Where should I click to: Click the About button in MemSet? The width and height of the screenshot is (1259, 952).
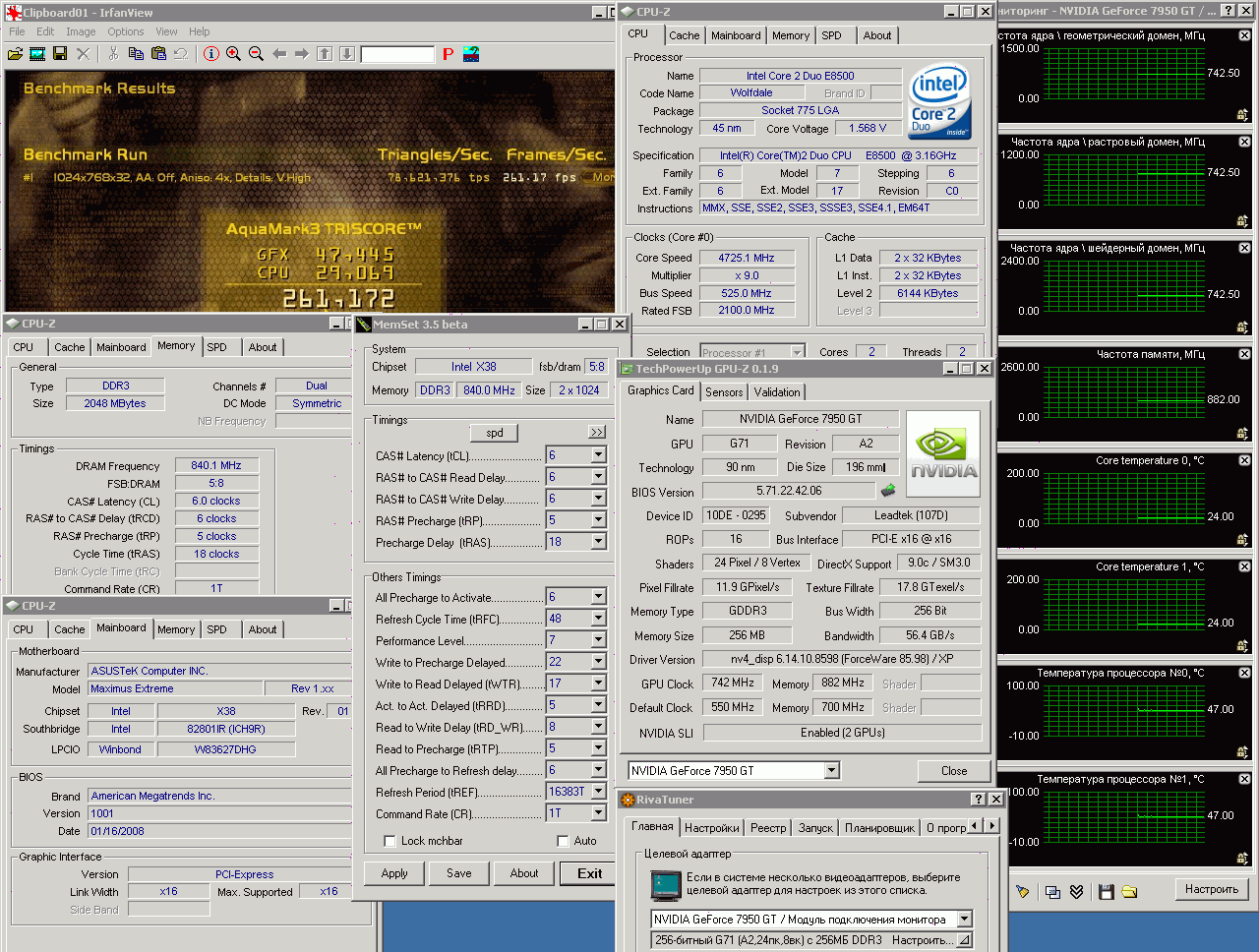tap(524, 873)
